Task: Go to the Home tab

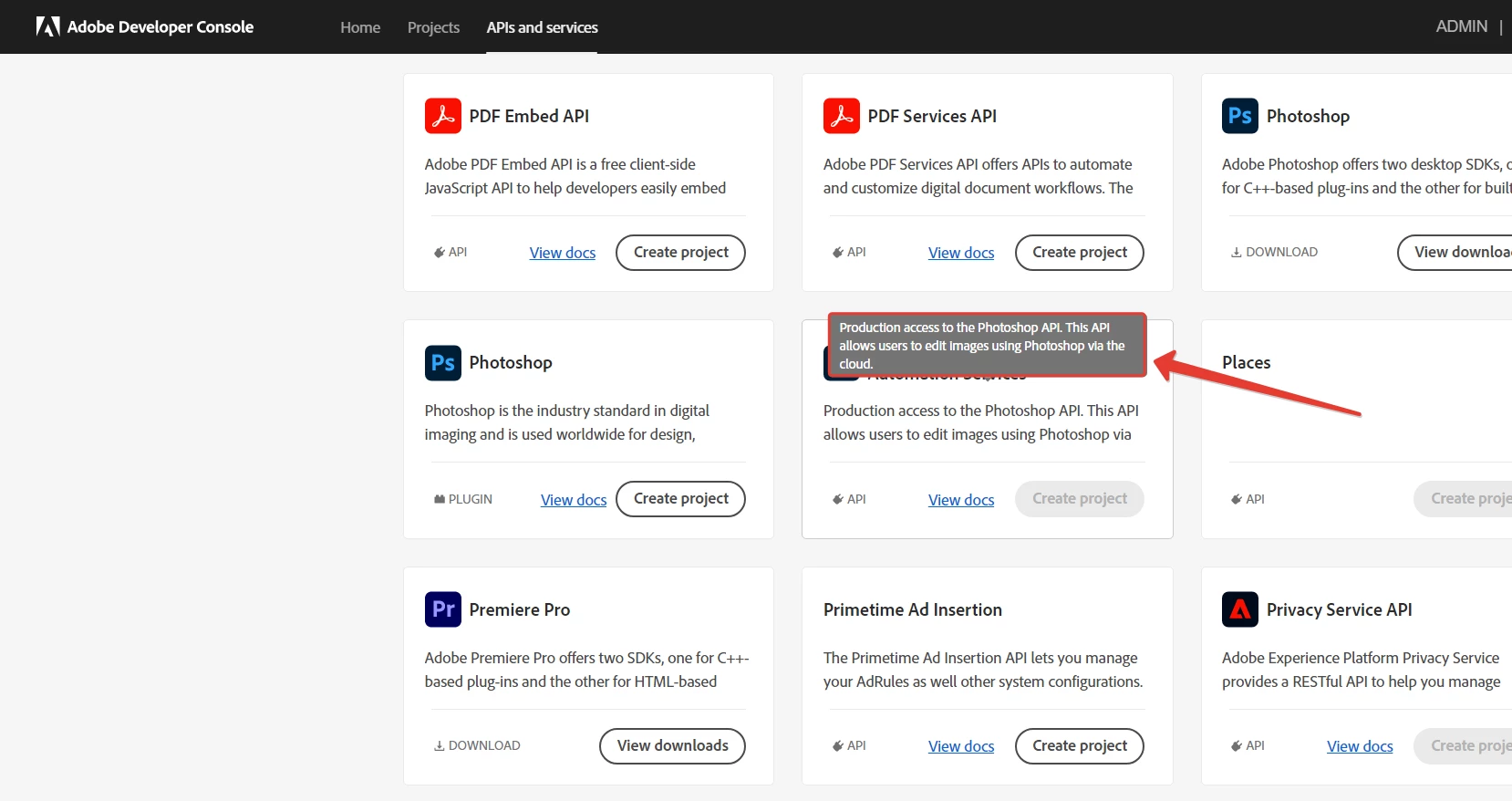Action: (x=360, y=27)
